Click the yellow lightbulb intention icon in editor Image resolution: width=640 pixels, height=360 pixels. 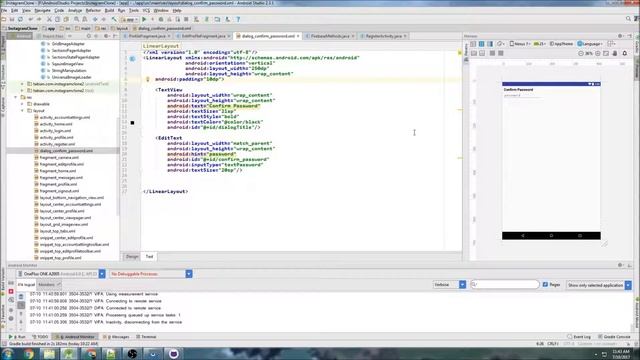click(x=148, y=79)
